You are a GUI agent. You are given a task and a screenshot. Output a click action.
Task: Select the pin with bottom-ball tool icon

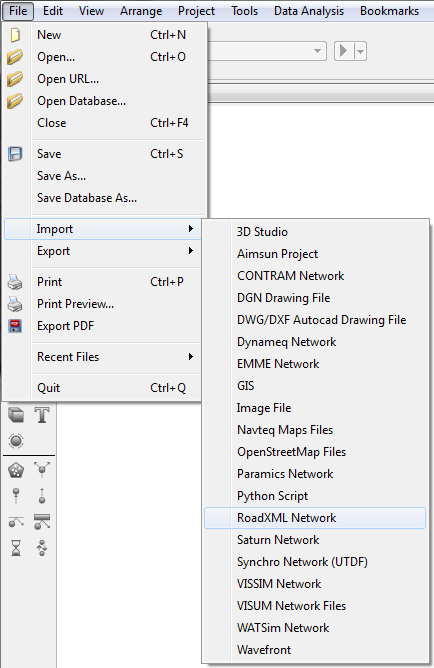(x=42, y=496)
